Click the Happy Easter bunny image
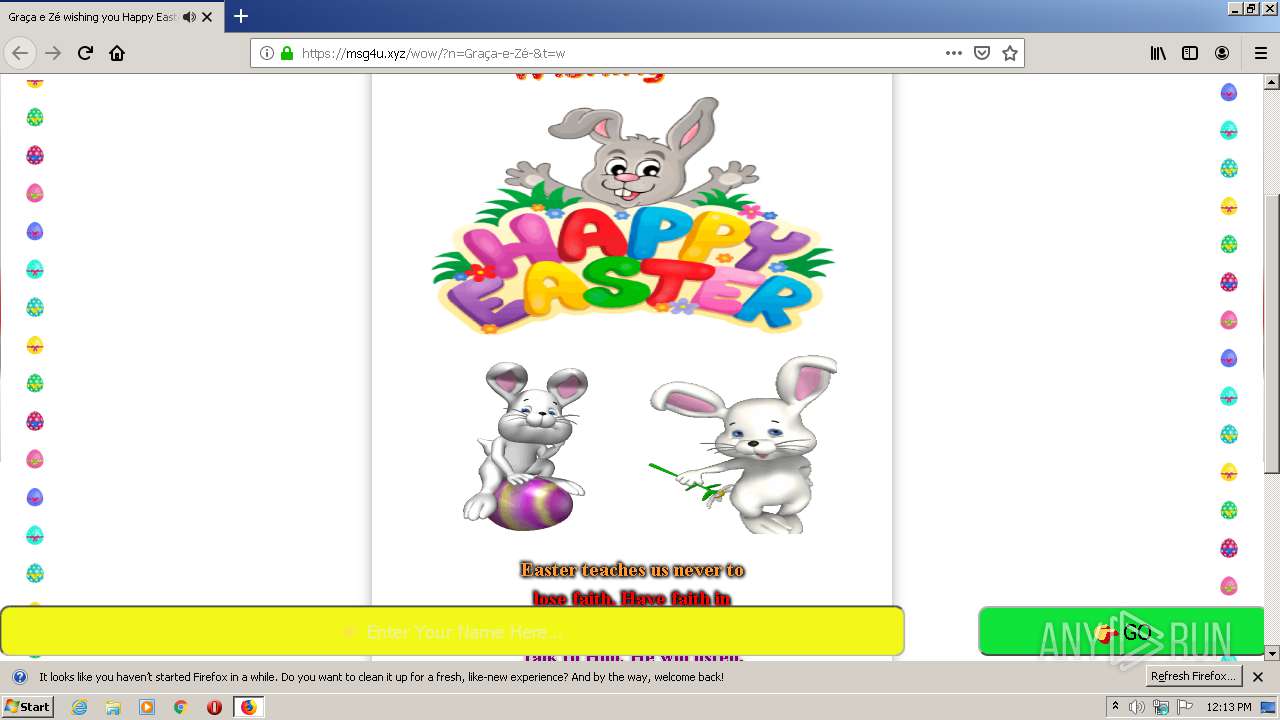This screenshot has width=1280, height=720. pyautogui.click(x=632, y=215)
